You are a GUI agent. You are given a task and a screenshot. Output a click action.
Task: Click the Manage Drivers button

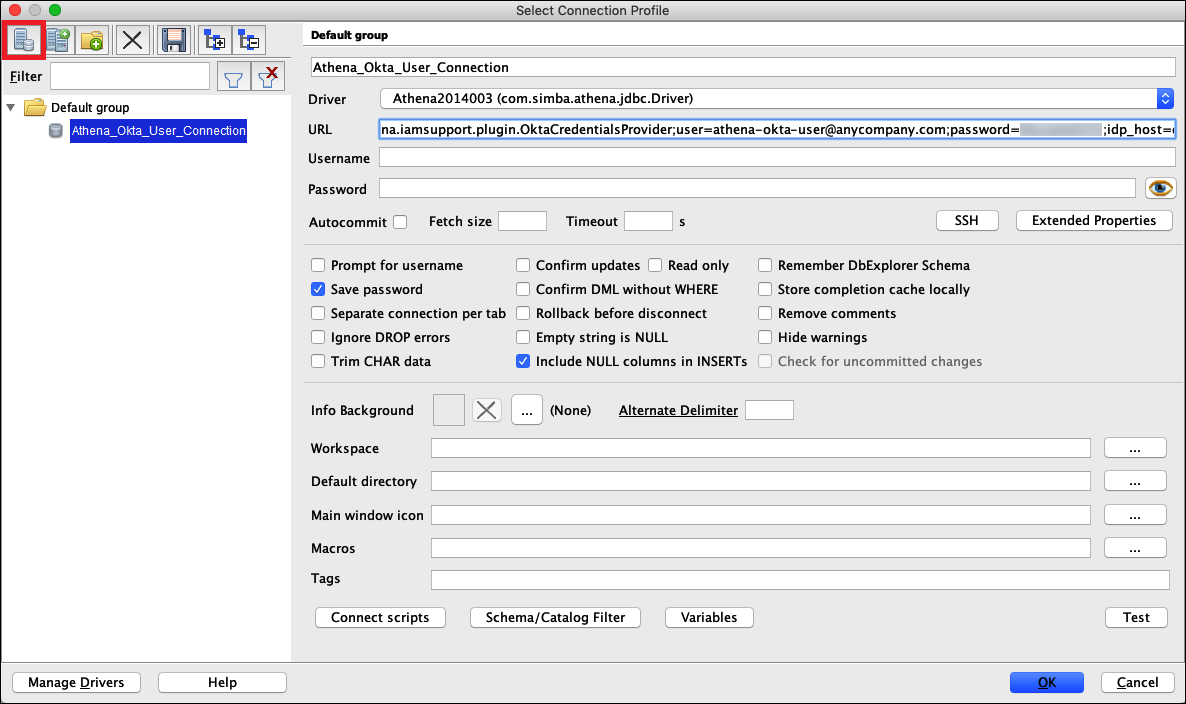click(x=76, y=682)
